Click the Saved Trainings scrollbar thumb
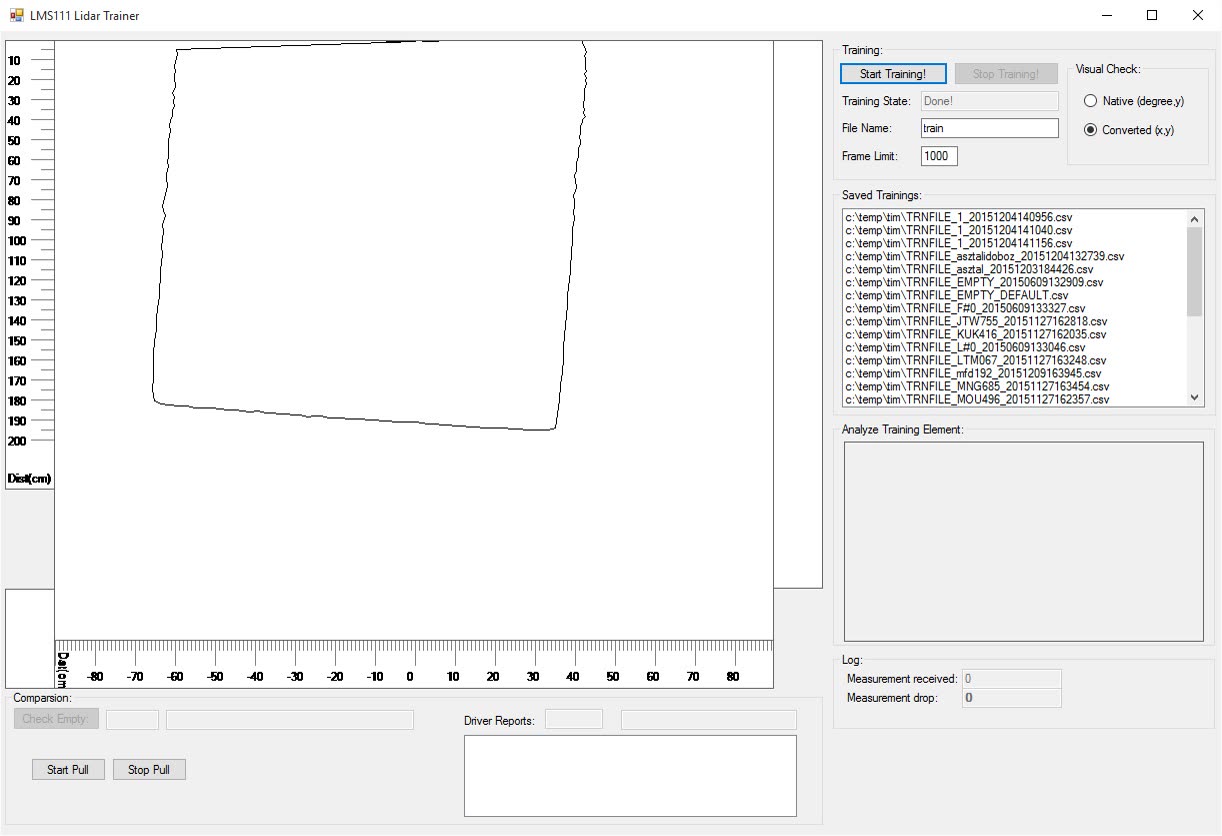Viewport: 1222px width, 836px height. click(x=1194, y=271)
